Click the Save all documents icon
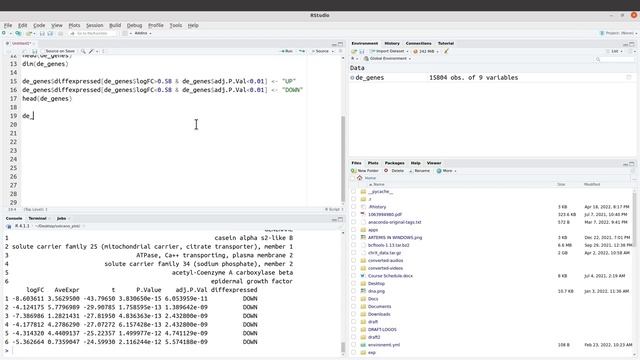 (50, 33)
